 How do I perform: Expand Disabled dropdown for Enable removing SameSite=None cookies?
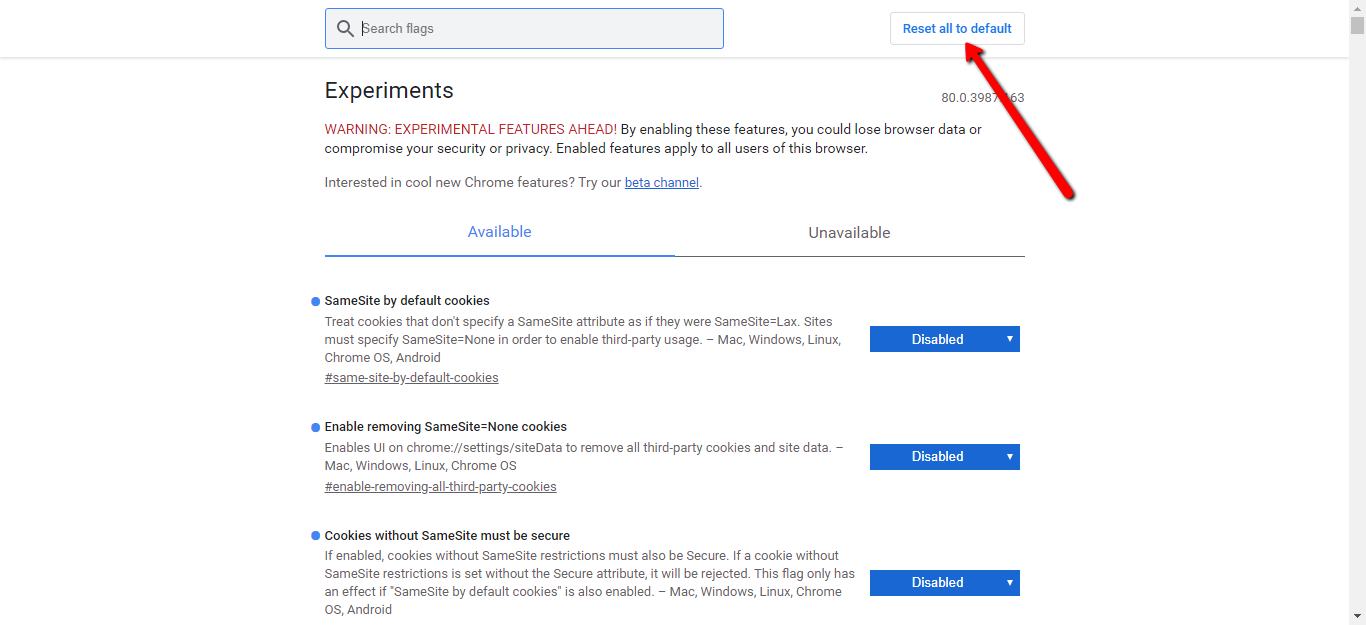[x=944, y=457]
